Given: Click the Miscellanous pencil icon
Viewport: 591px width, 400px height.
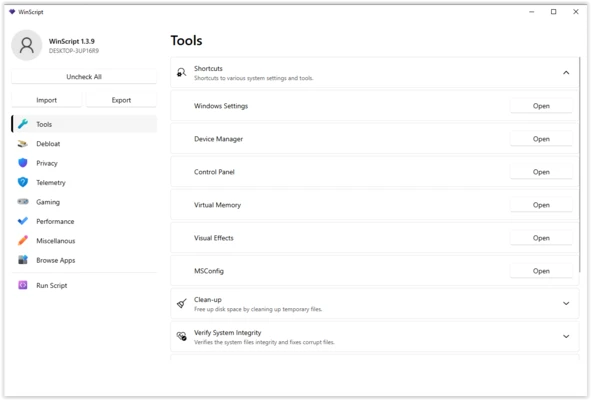Looking at the screenshot, I should click(23, 241).
